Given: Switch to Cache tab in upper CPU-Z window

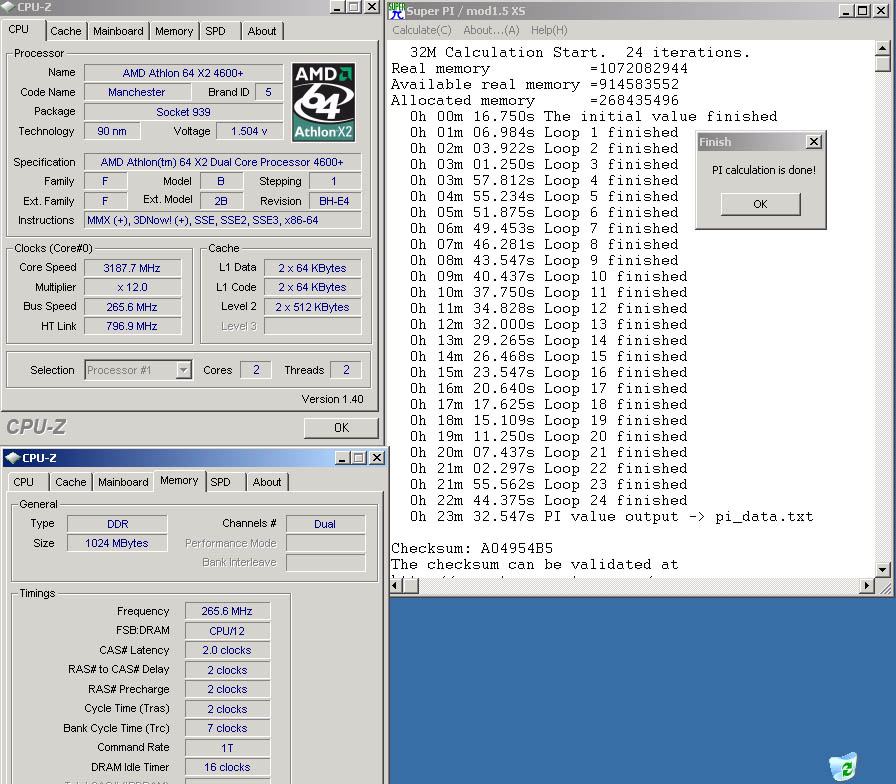Looking at the screenshot, I should (x=66, y=31).
